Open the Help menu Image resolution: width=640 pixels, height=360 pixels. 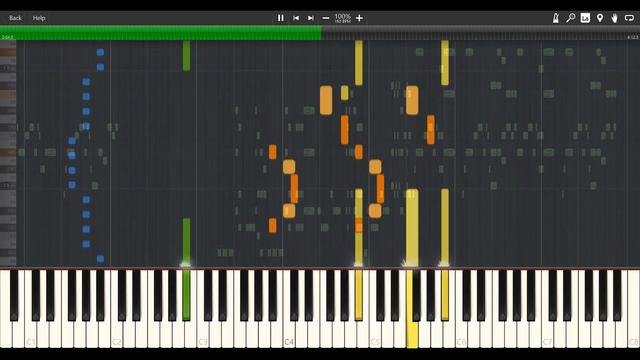[39, 18]
